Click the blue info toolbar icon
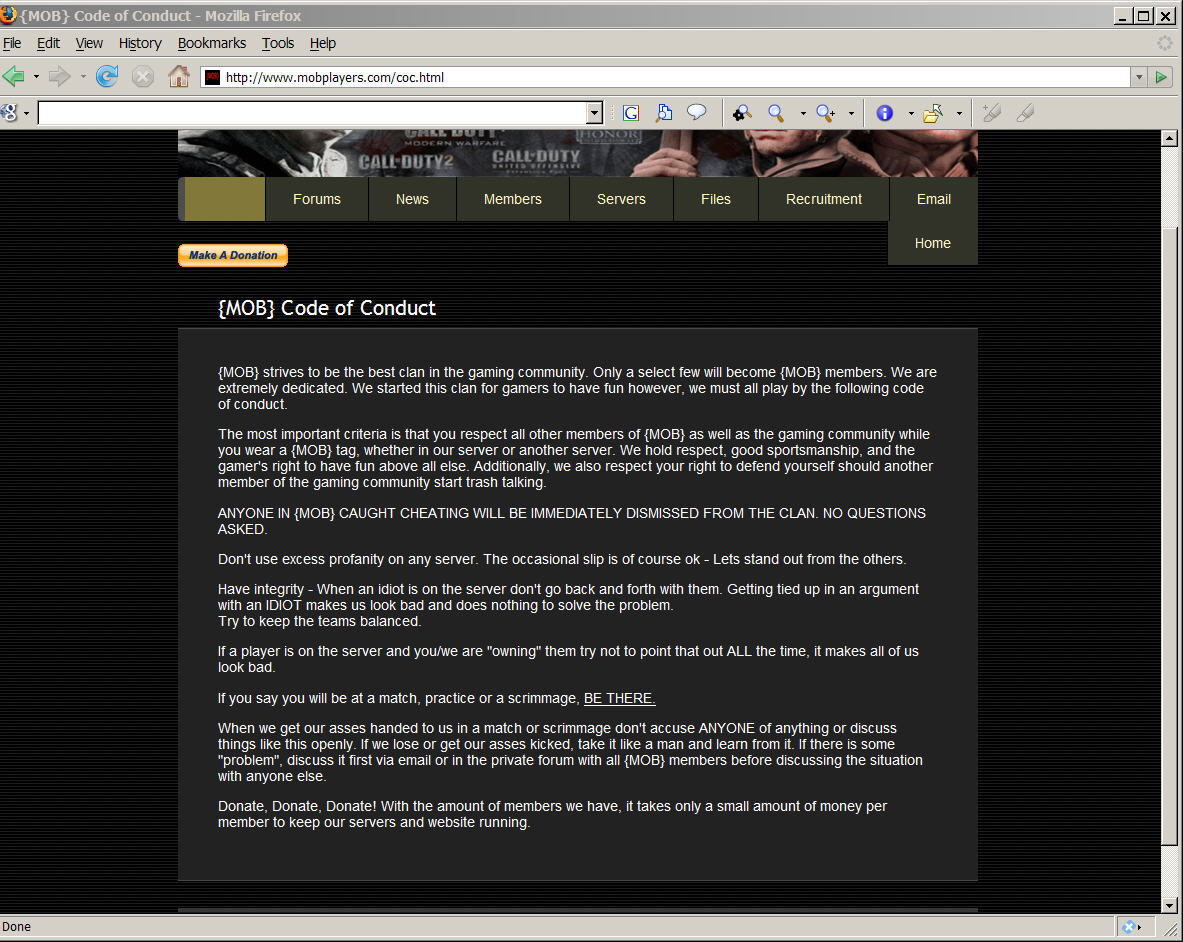1183x942 pixels. click(884, 113)
